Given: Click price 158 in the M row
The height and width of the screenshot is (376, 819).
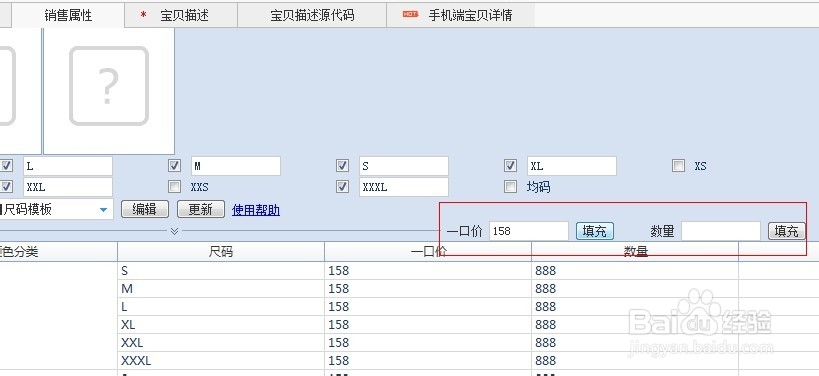Looking at the screenshot, I should point(428,289).
